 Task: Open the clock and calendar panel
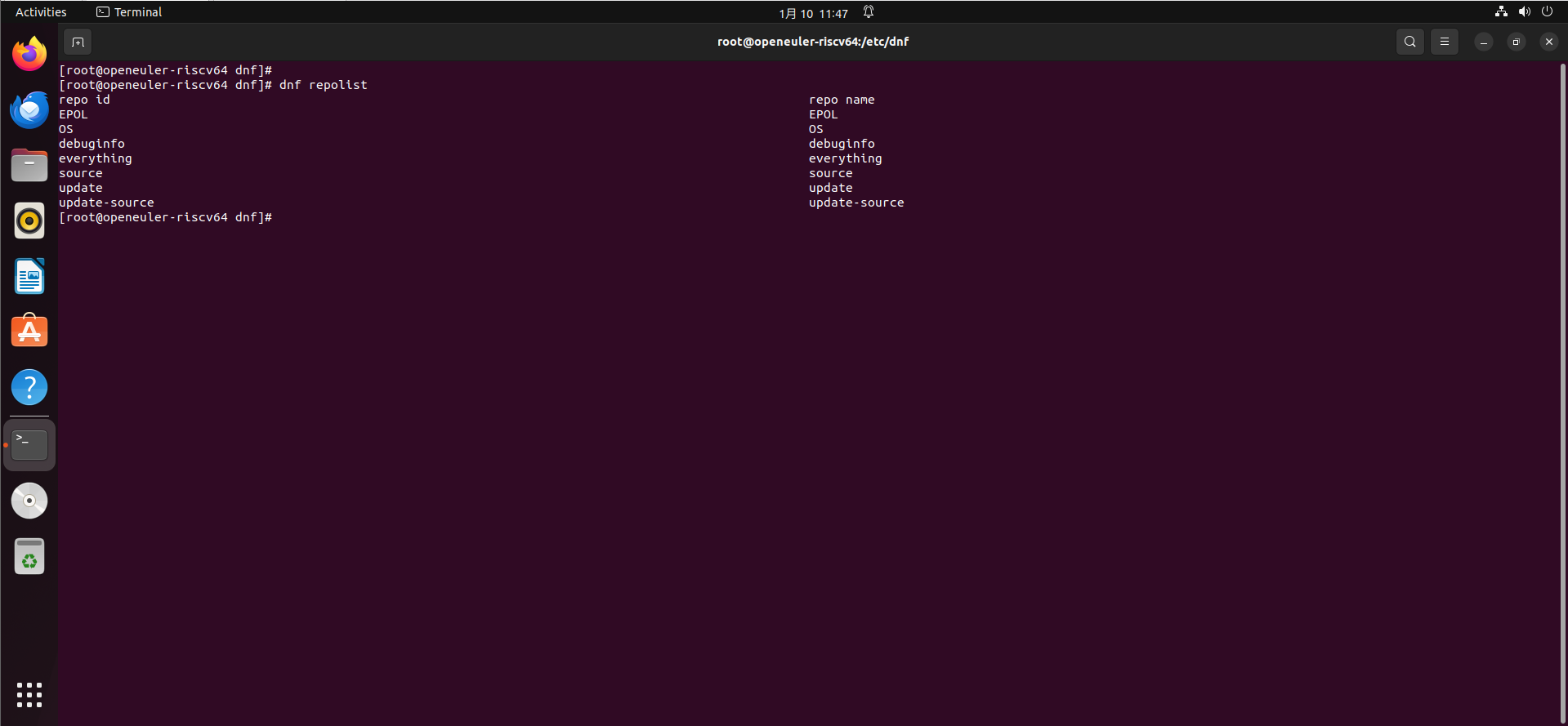[813, 13]
